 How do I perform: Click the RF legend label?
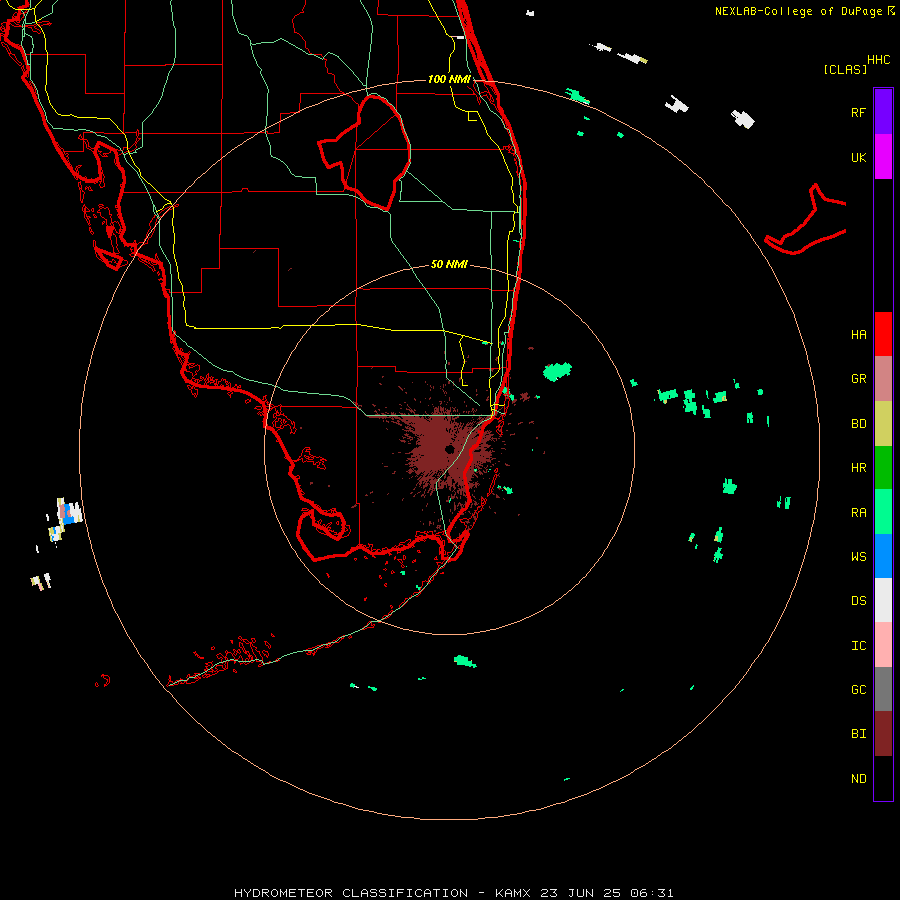858,112
